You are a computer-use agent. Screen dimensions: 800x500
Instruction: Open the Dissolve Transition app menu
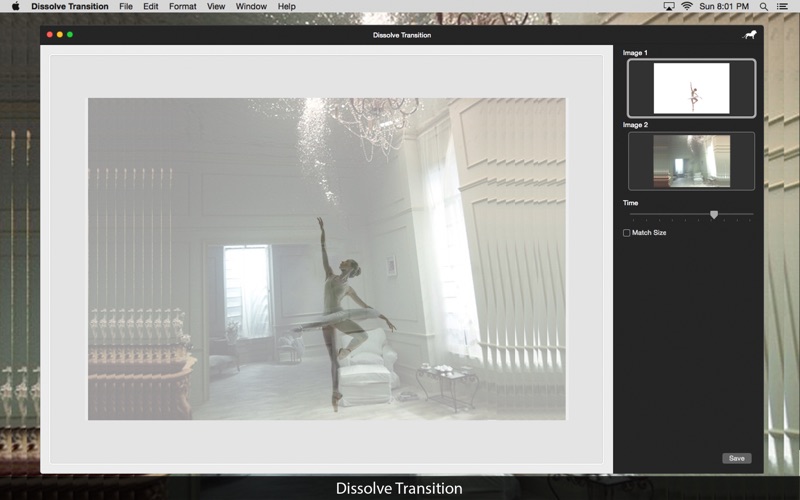[x=70, y=6]
